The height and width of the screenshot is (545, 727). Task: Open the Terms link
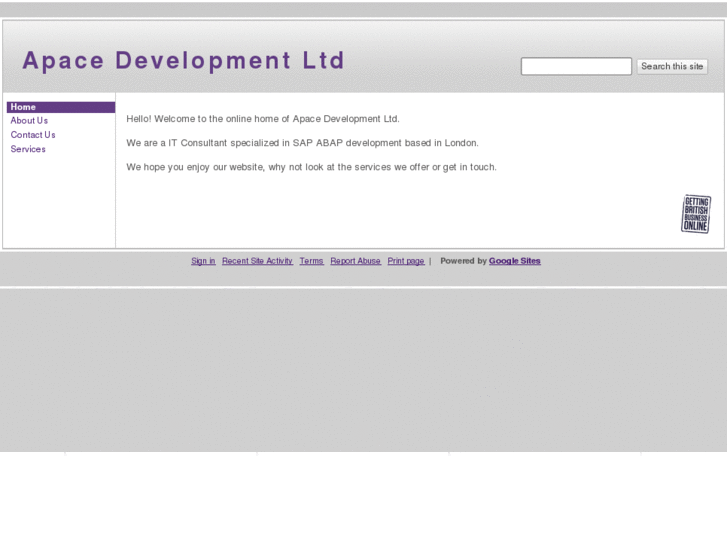311,261
